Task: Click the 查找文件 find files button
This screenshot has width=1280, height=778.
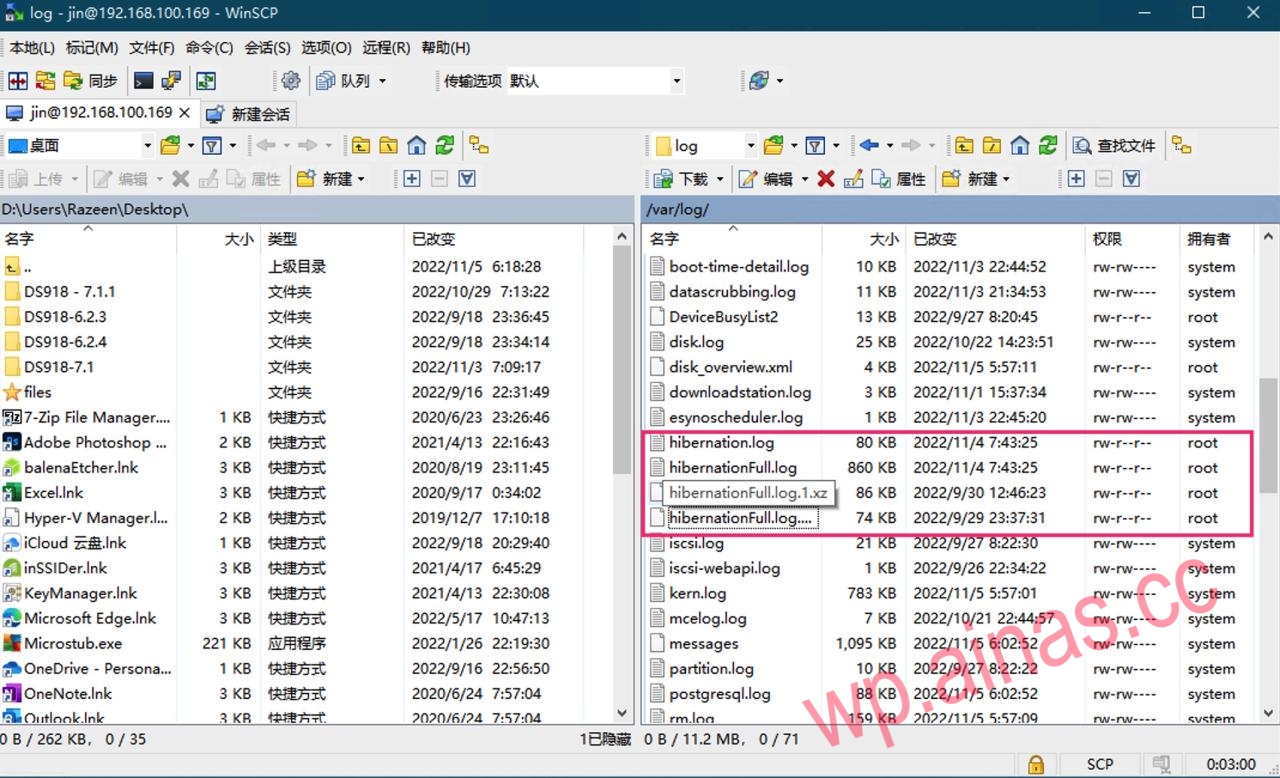Action: pos(1114,146)
